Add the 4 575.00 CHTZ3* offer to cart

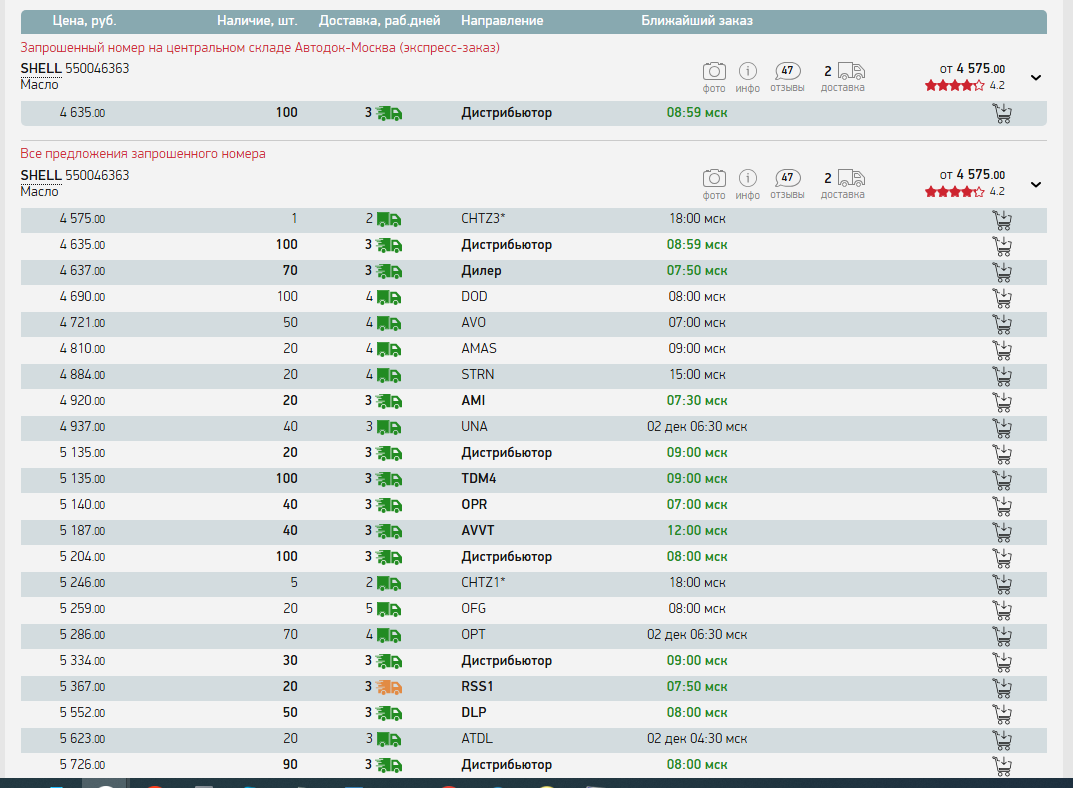pyautogui.click(x=1002, y=220)
